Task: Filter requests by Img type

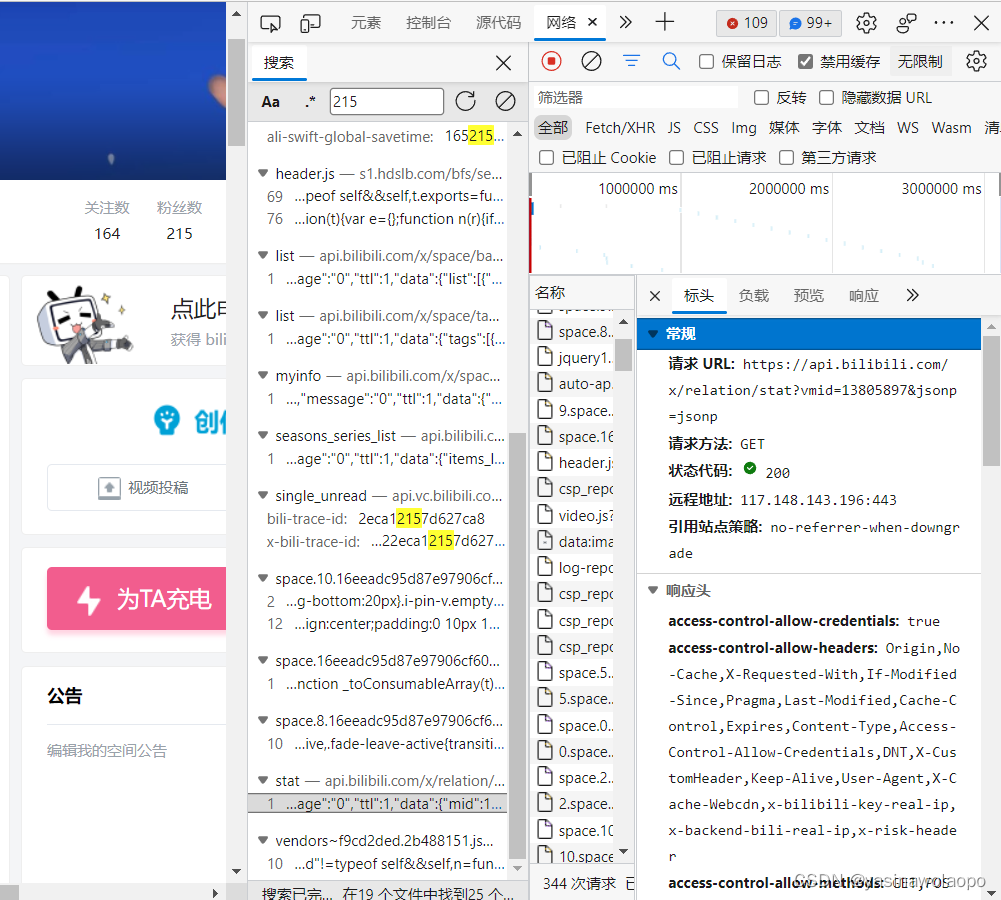Action: click(744, 128)
